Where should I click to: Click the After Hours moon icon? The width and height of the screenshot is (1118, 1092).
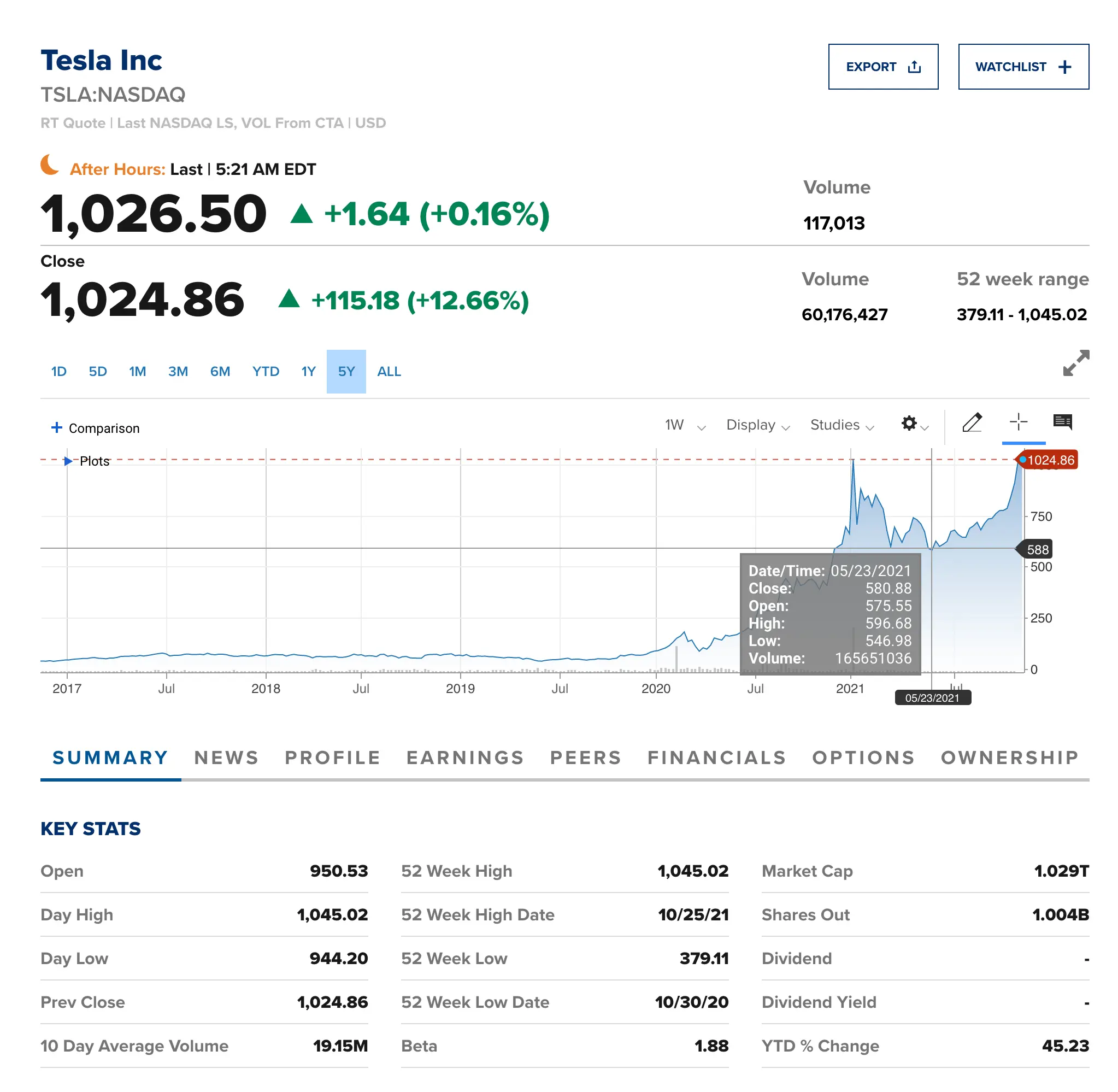tap(49, 165)
